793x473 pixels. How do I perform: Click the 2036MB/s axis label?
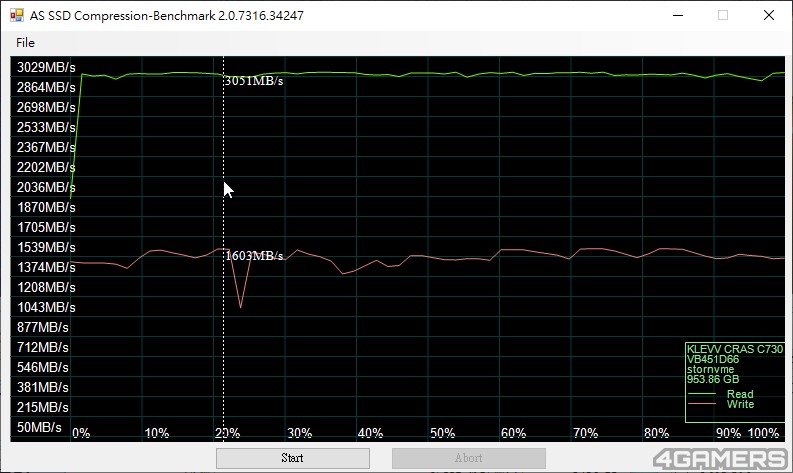click(46, 187)
